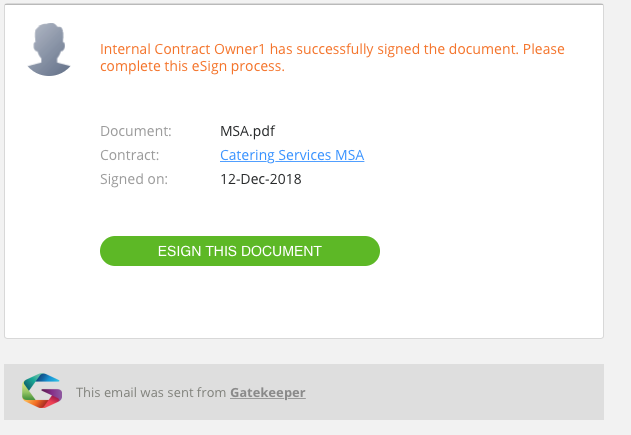Click the 'Contract:' field label
The height and width of the screenshot is (435, 631).
pyautogui.click(x=130, y=155)
